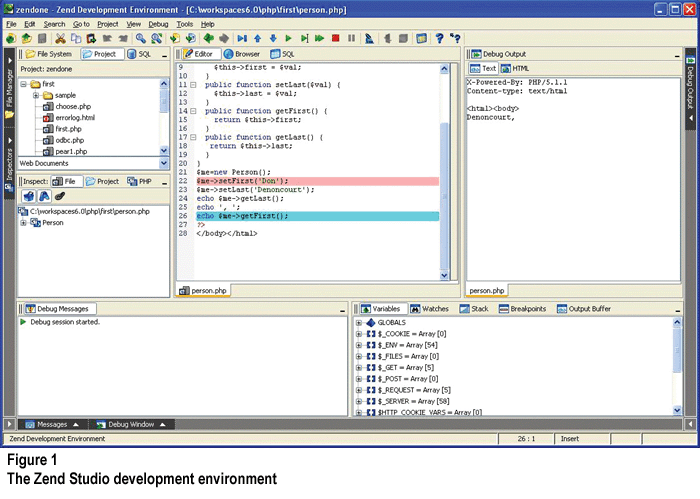Click the Messages button in bottom bar

pos(52,424)
